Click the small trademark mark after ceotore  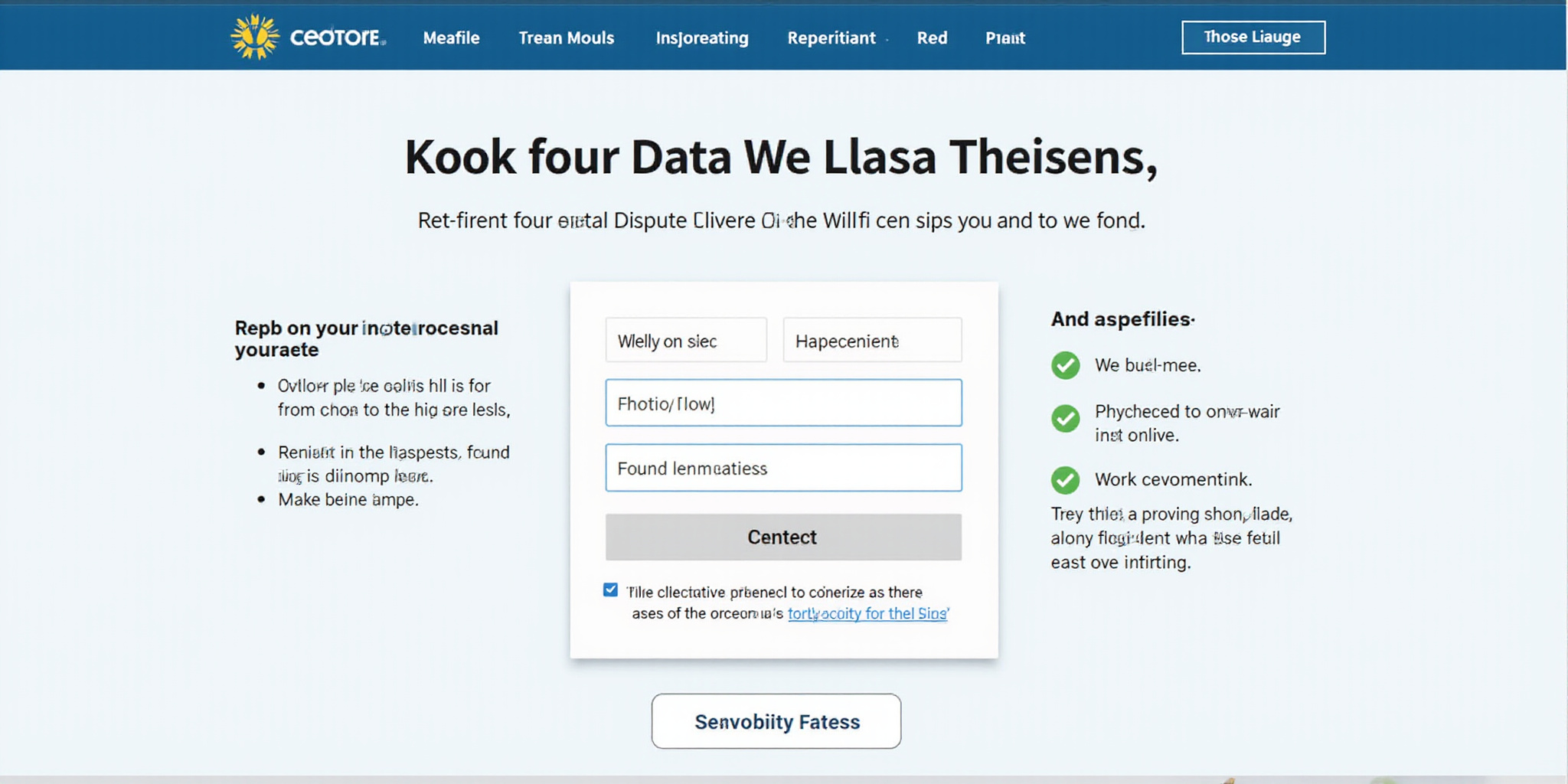[385, 44]
